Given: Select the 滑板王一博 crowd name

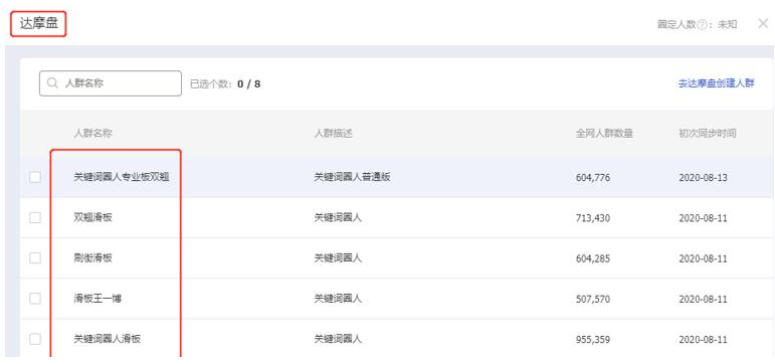Looking at the screenshot, I should [97, 299].
